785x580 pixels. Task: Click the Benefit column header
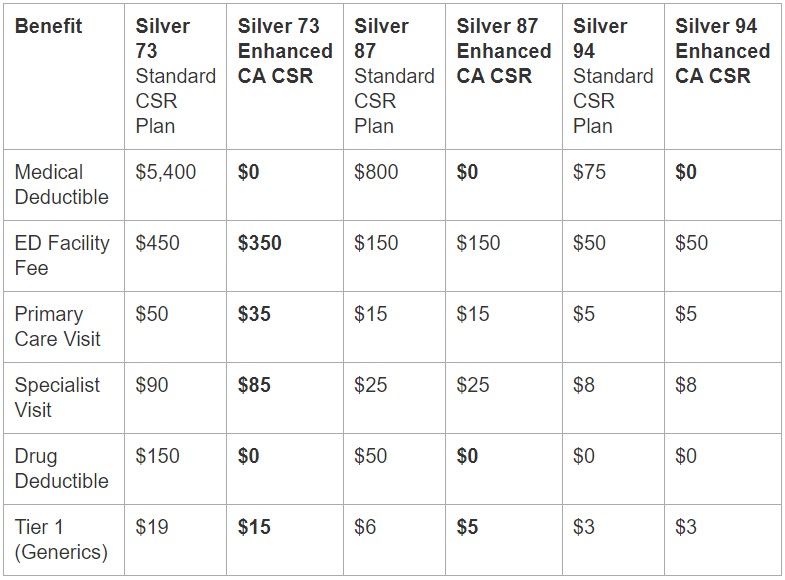point(47,26)
